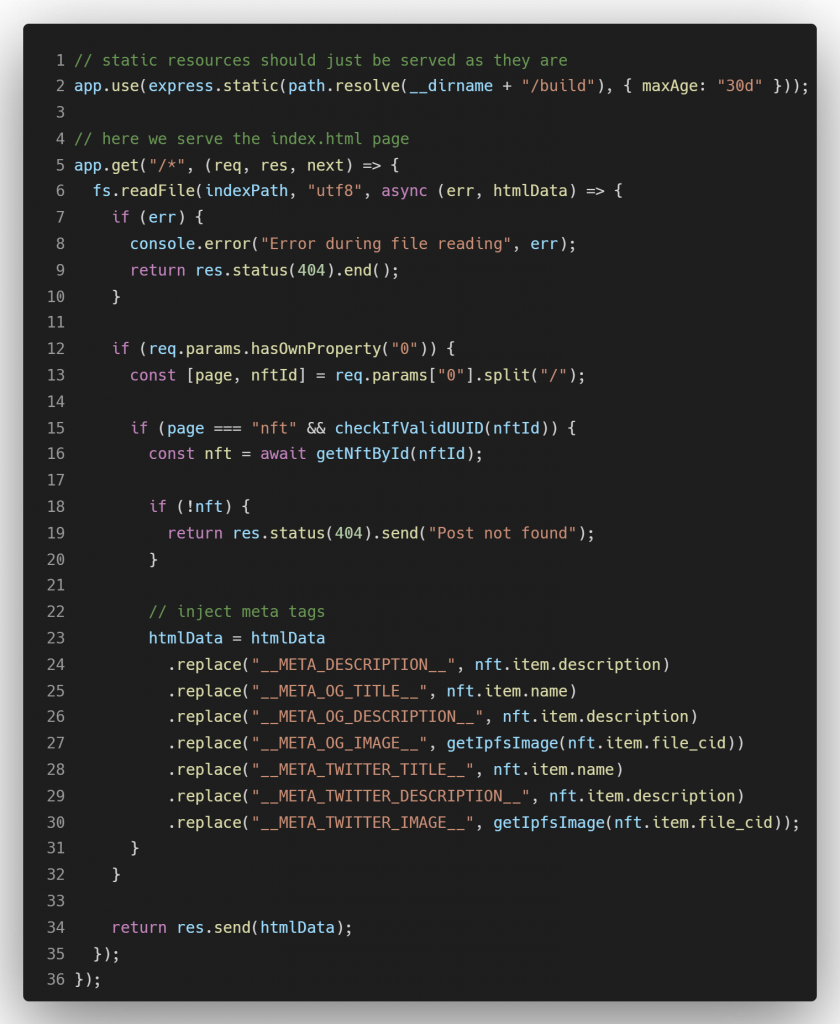Click the string "__META_DESCRIPTION__" on line 24

(353, 665)
